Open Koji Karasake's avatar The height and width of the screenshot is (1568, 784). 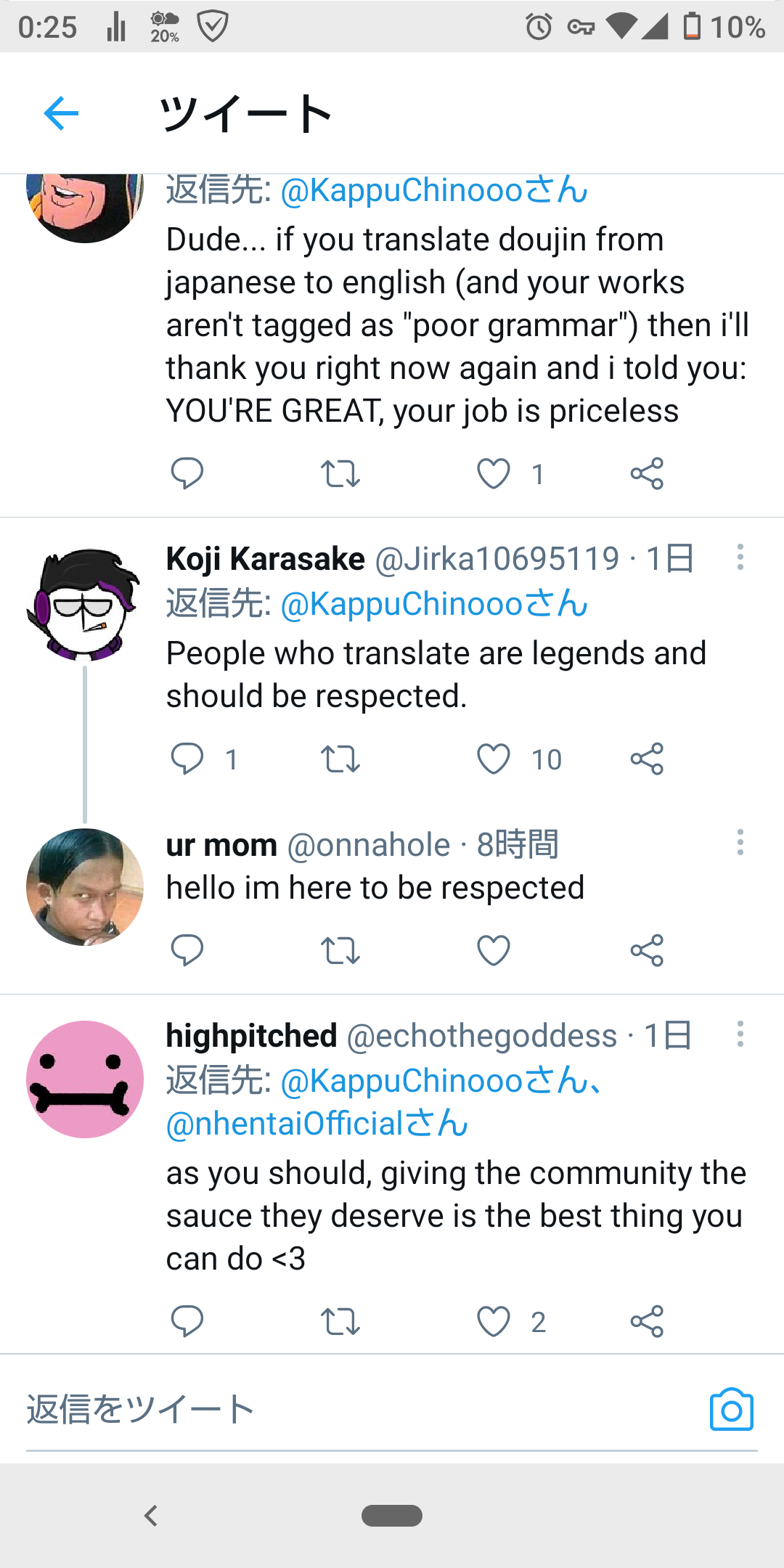point(85,604)
